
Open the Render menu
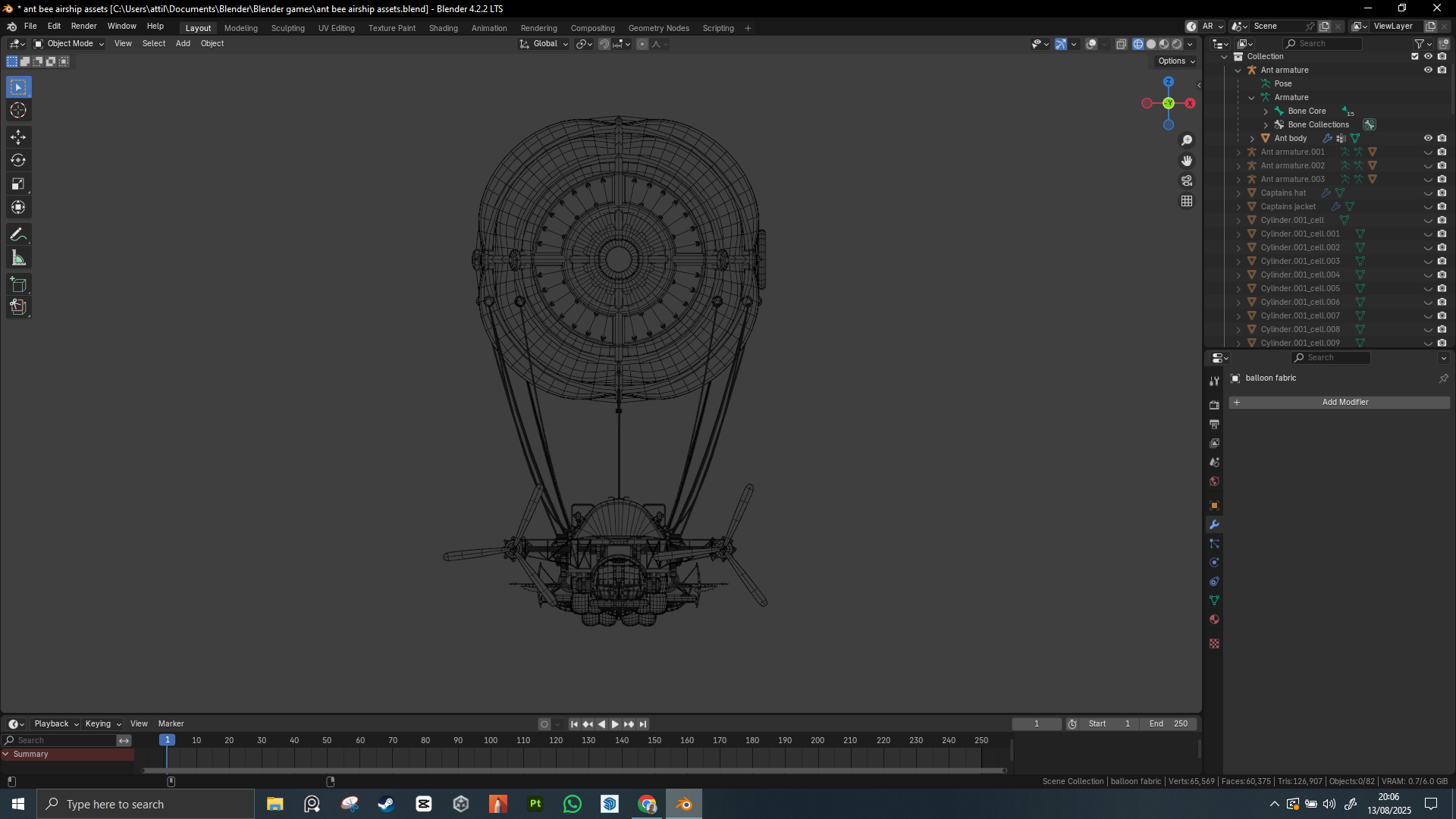(83, 26)
